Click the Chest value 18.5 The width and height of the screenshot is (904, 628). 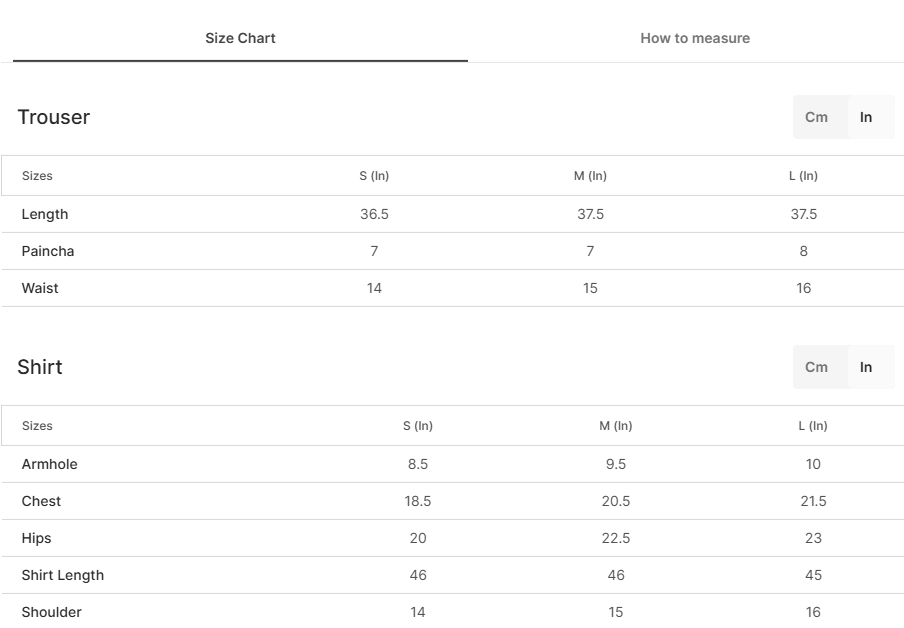417,501
